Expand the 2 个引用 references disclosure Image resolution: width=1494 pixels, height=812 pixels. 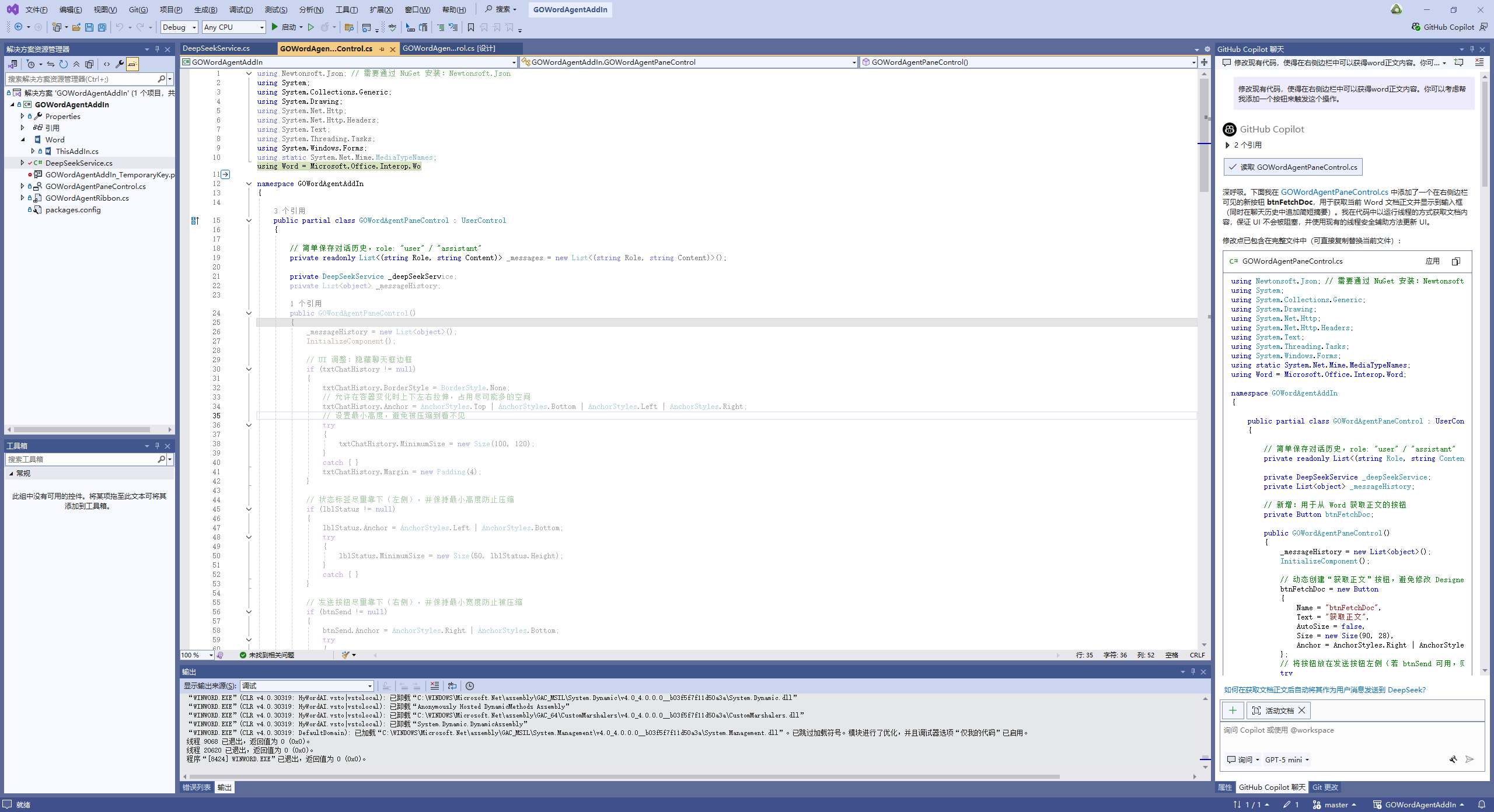(1227, 145)
